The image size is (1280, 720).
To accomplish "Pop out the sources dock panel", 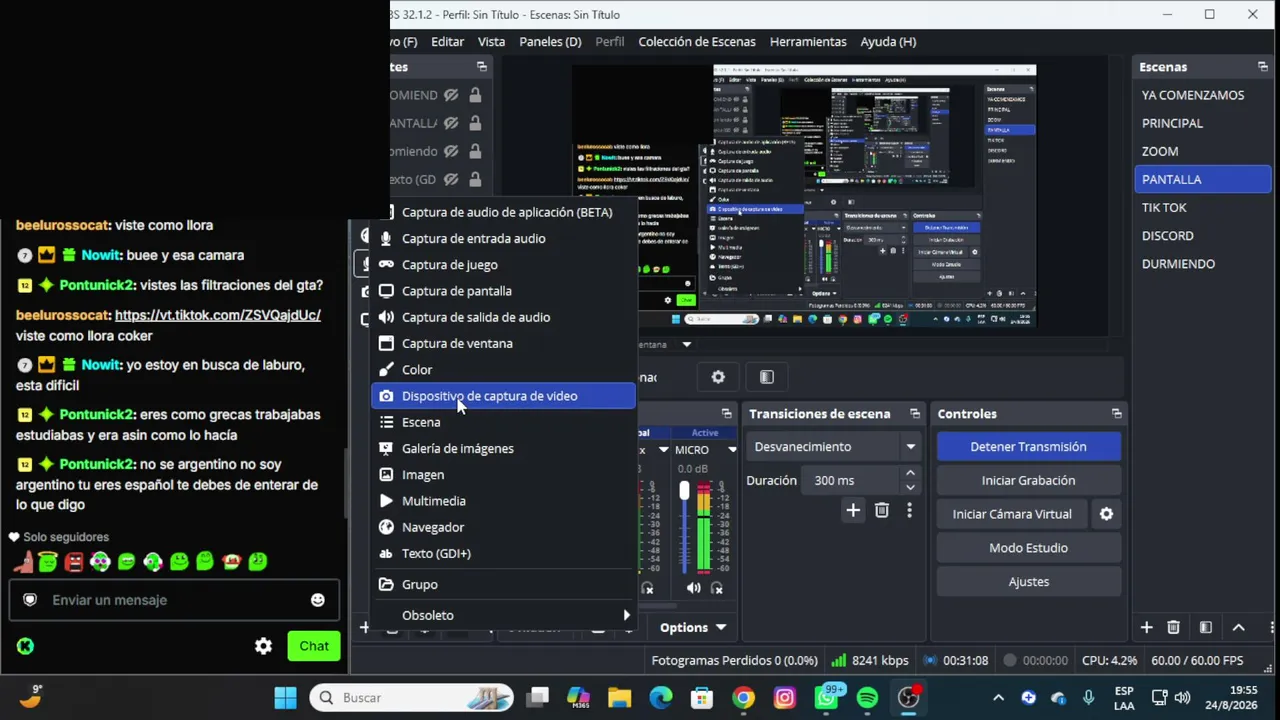I will pos(482,67).
